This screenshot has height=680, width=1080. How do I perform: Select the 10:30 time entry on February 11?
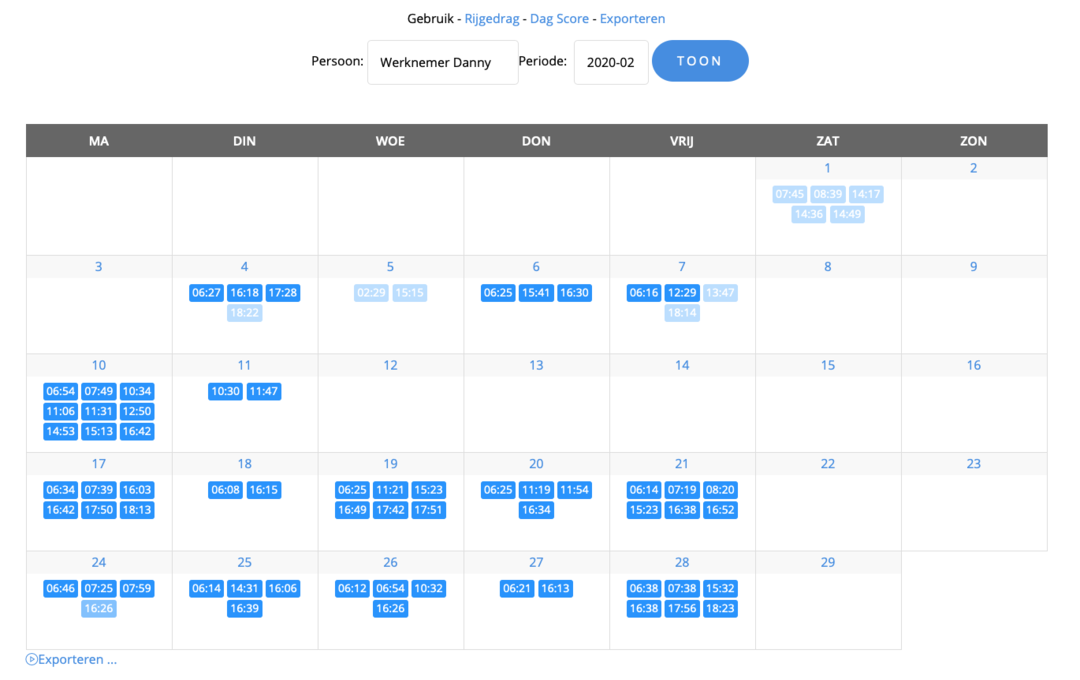pos(225,391)
